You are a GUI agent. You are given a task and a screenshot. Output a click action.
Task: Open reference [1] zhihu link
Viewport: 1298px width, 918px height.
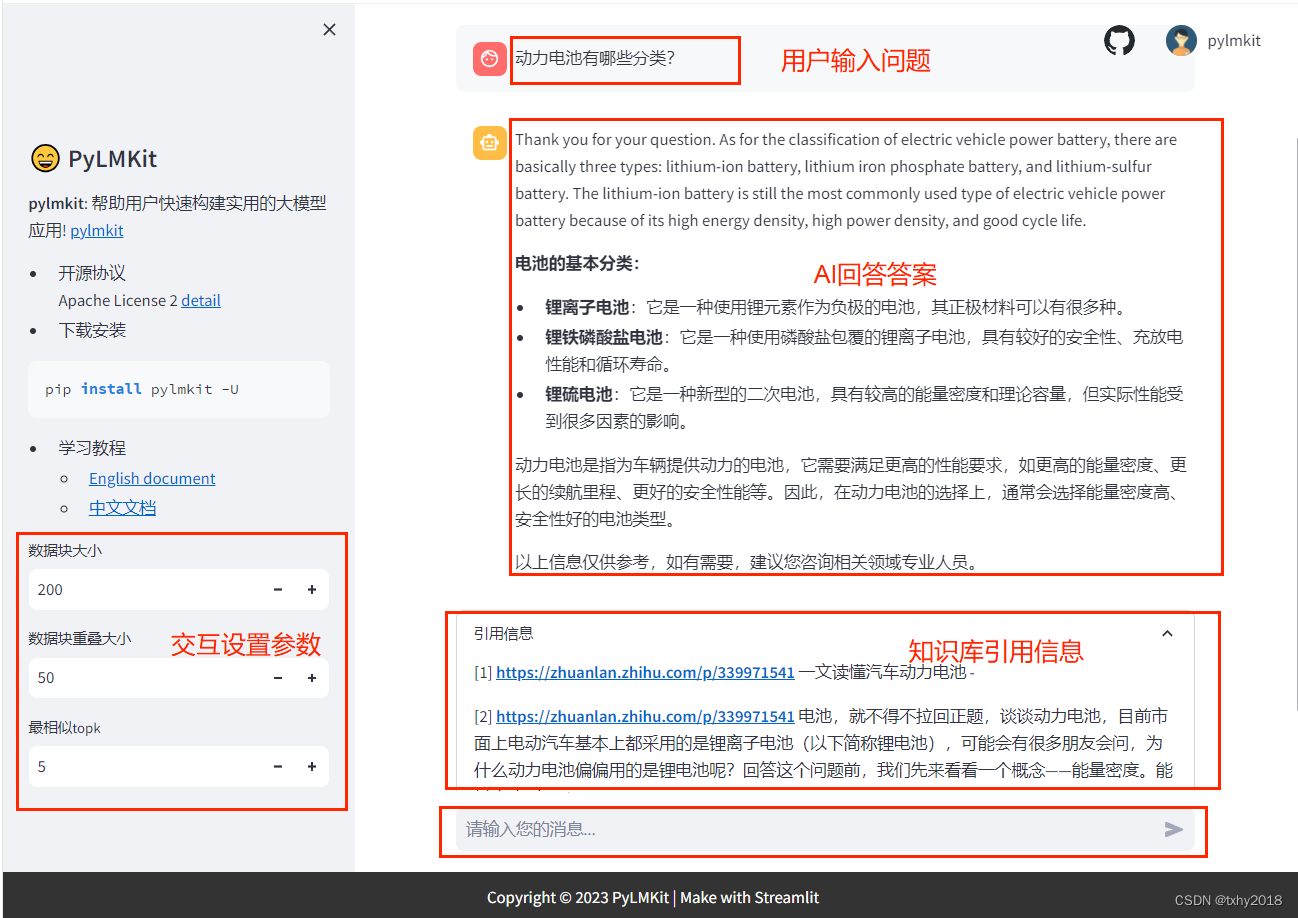pyautogui.click(x=645, y=672)
